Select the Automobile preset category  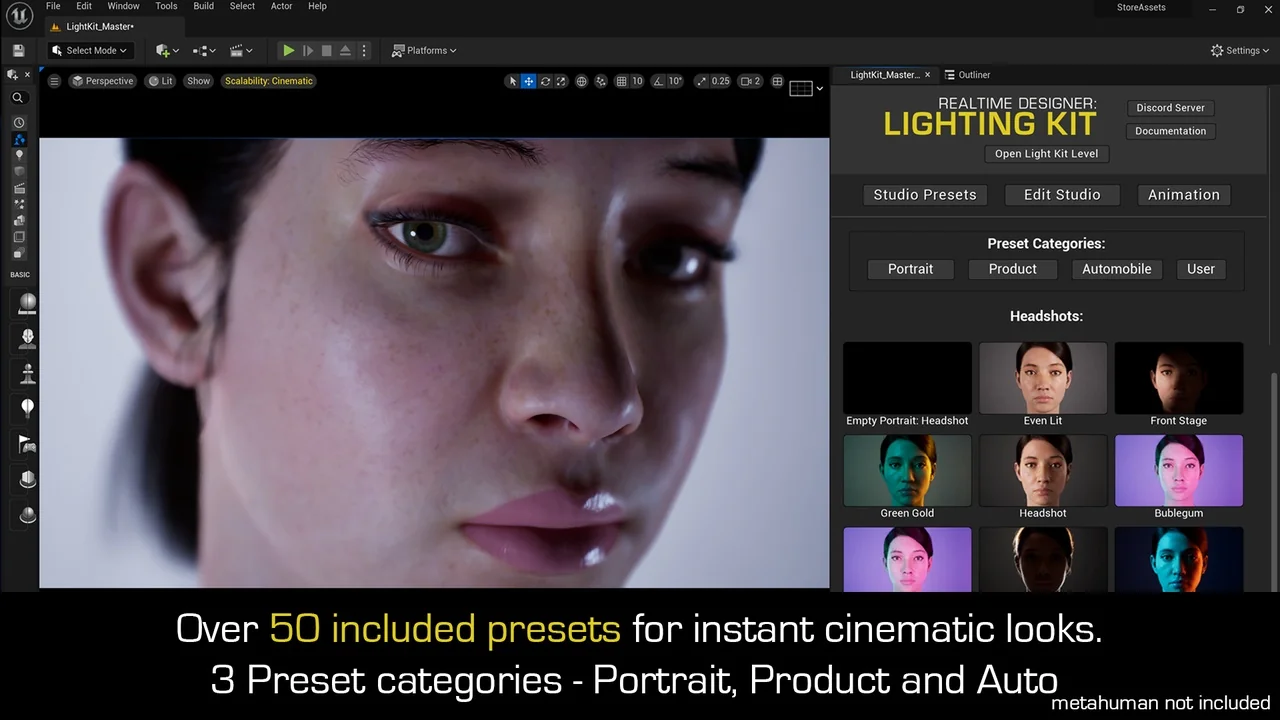coord(1116,269)
